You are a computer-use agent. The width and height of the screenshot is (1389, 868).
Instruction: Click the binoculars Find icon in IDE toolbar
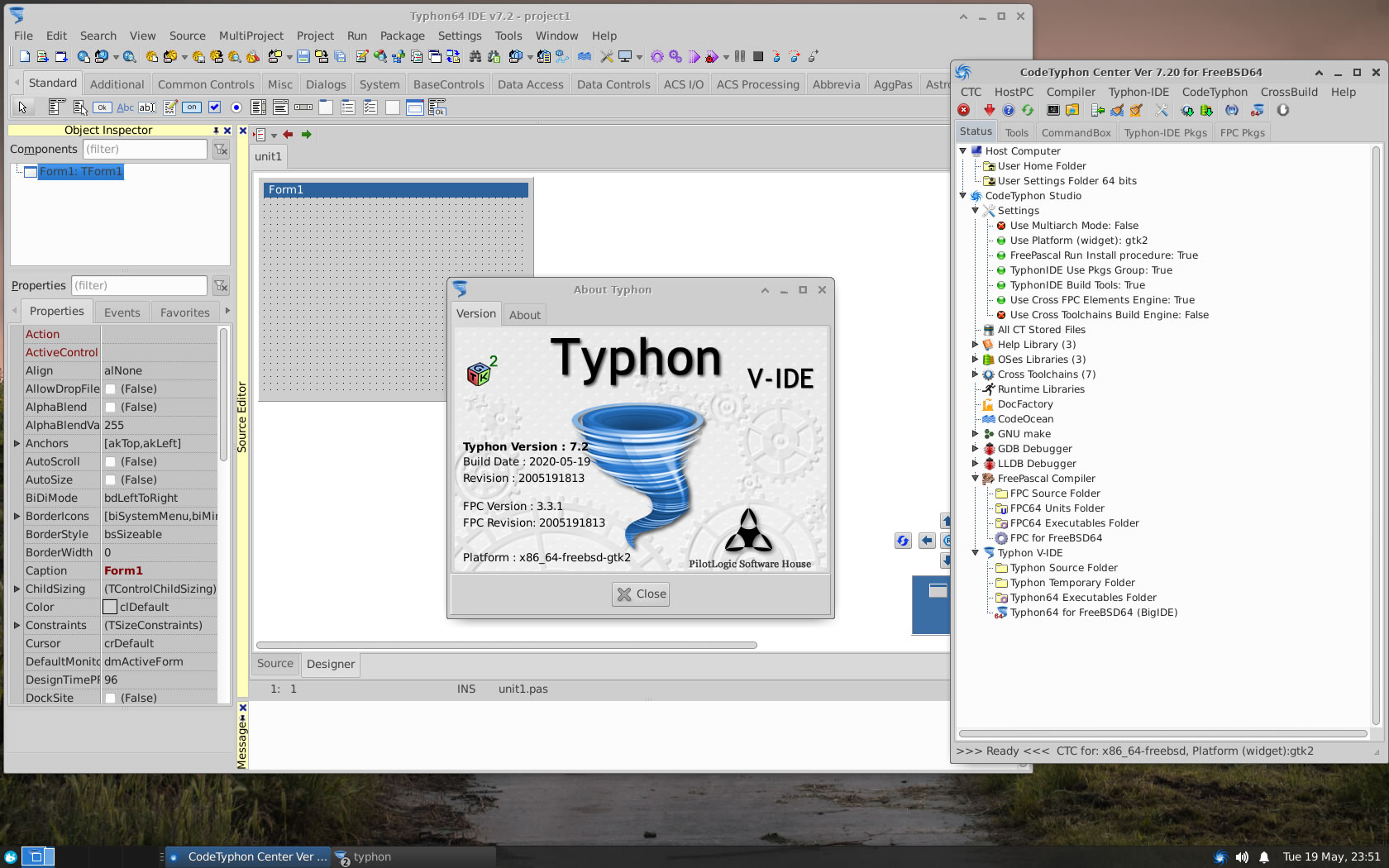point(475,56)
